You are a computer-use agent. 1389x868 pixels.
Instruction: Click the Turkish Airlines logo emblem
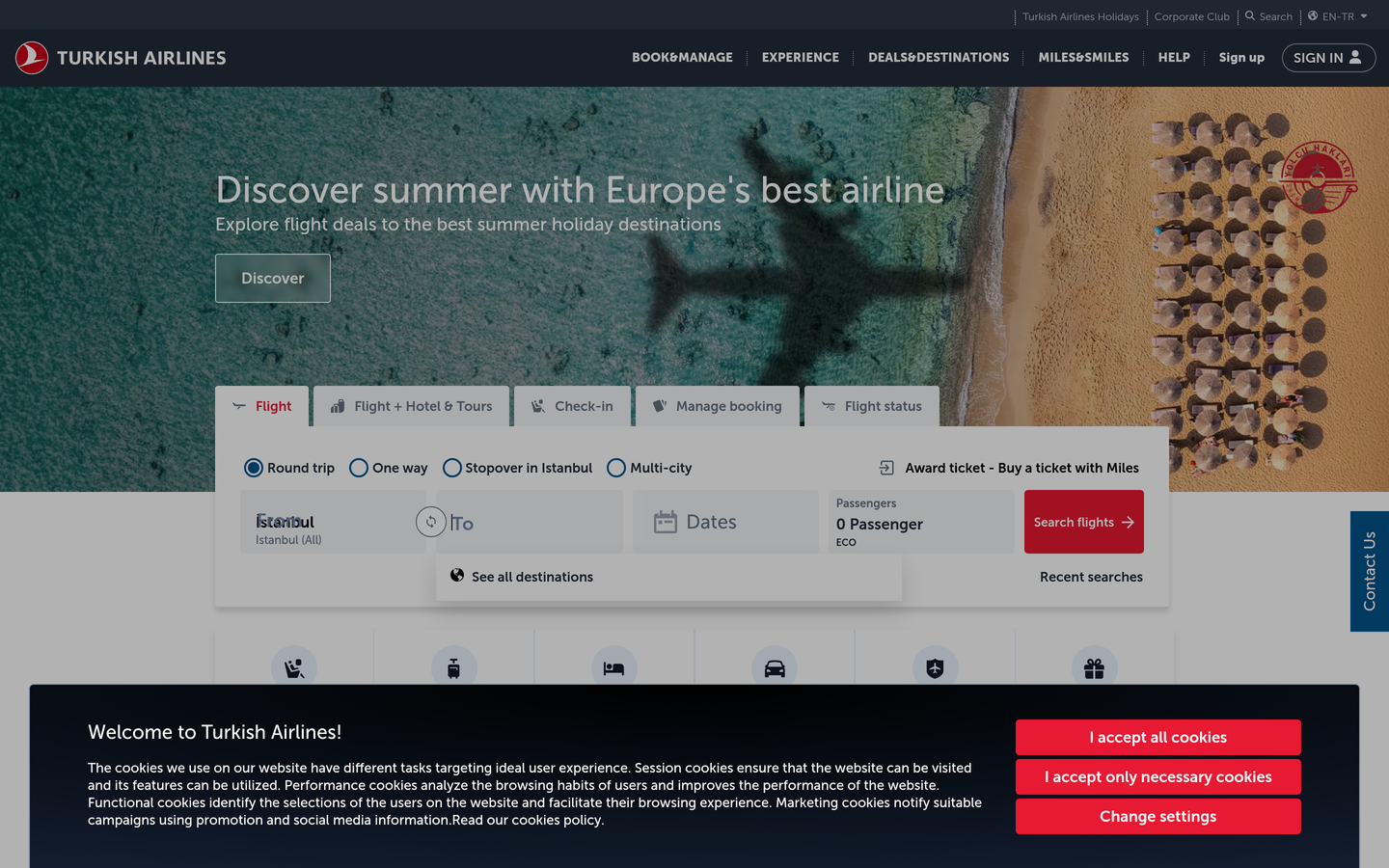point(32,58)
